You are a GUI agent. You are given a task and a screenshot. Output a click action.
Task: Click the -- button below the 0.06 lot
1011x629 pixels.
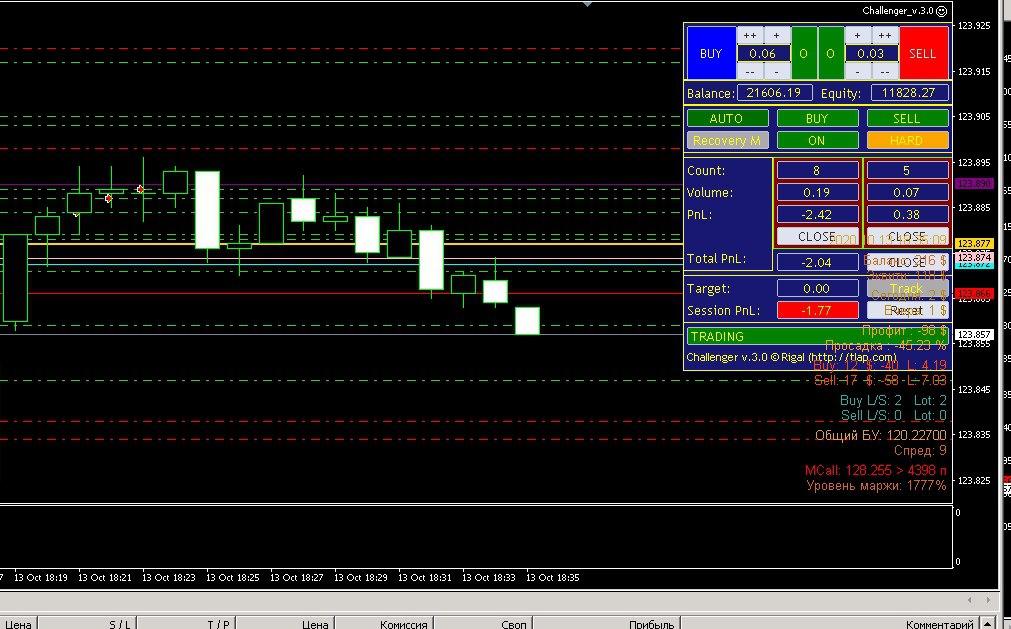pyautogui.click(x=750, y=72)
